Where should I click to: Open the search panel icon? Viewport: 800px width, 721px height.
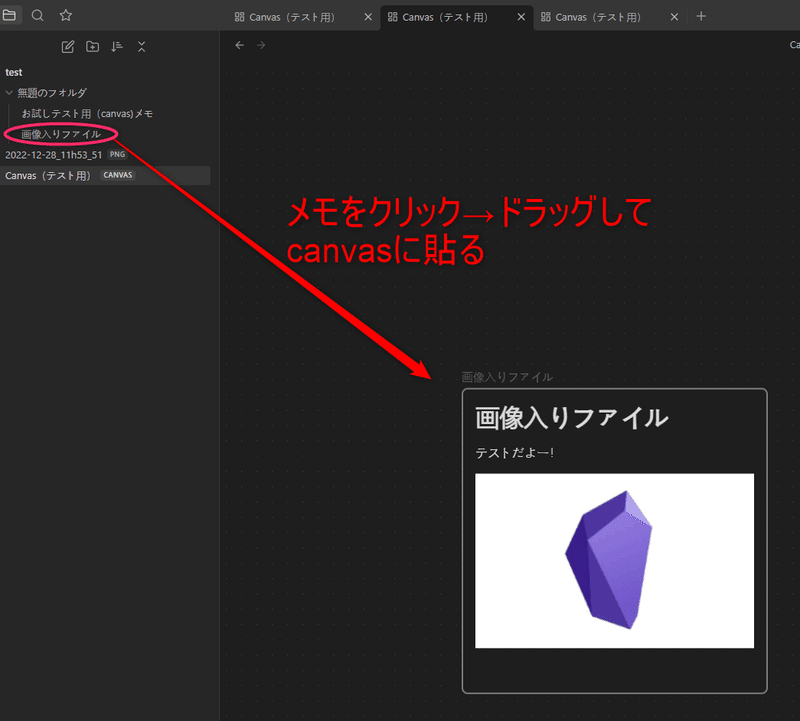tap(37, 15)
